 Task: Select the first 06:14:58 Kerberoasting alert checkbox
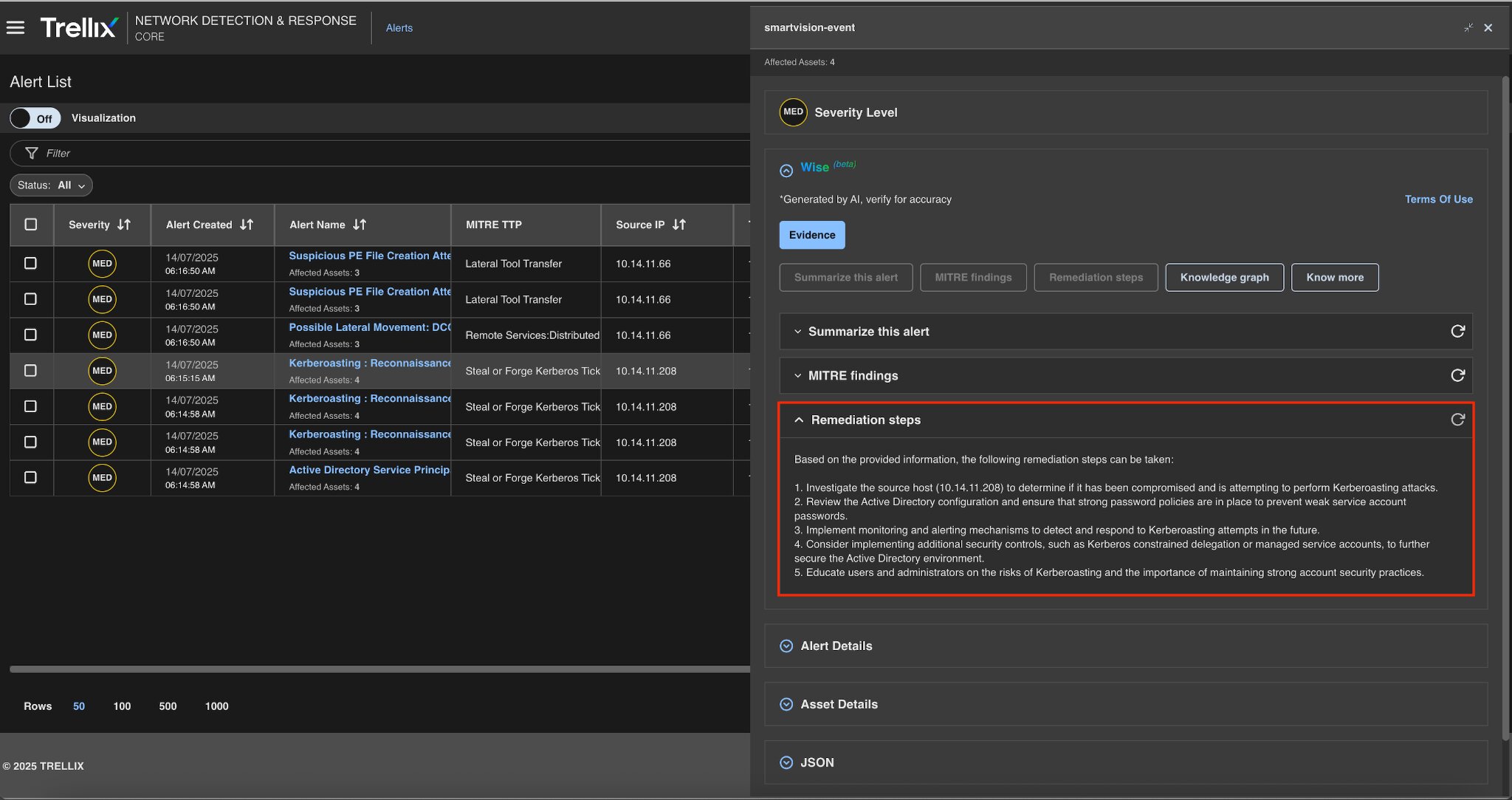pyautogui.click(x=30, y=406)
